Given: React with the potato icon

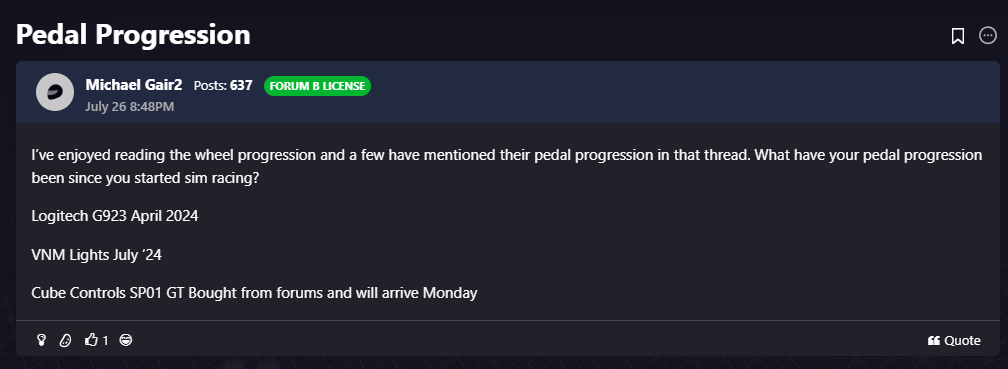Looking at the screenshot, I should [65, 340].
